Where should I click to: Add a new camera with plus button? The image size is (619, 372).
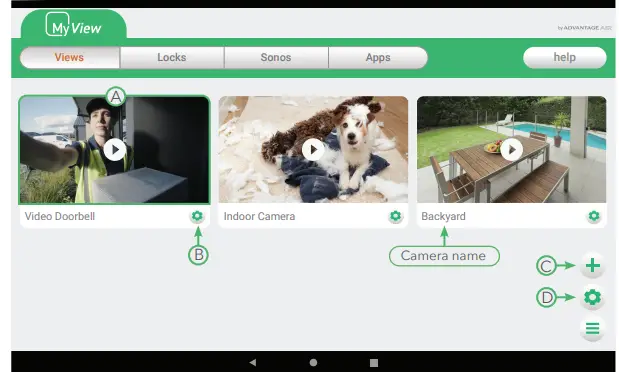[x=593, y=265]
